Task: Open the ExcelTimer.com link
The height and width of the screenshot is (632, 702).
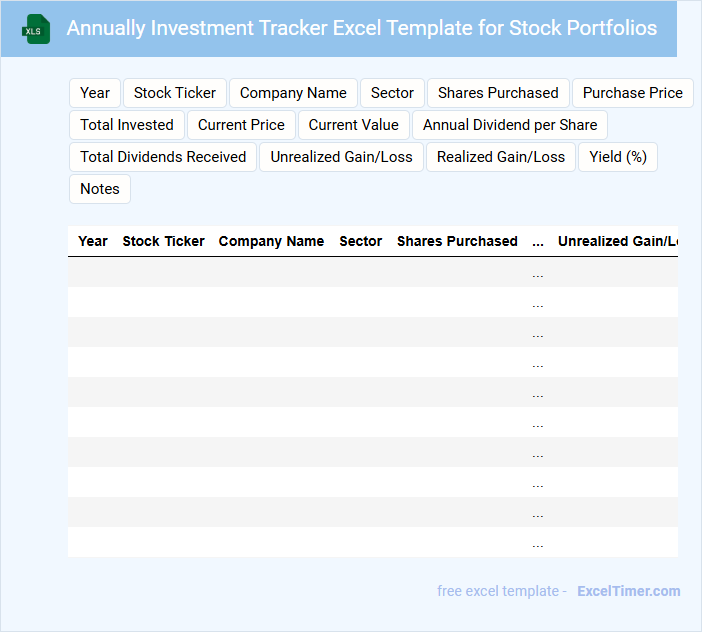Action: point(629,591)
